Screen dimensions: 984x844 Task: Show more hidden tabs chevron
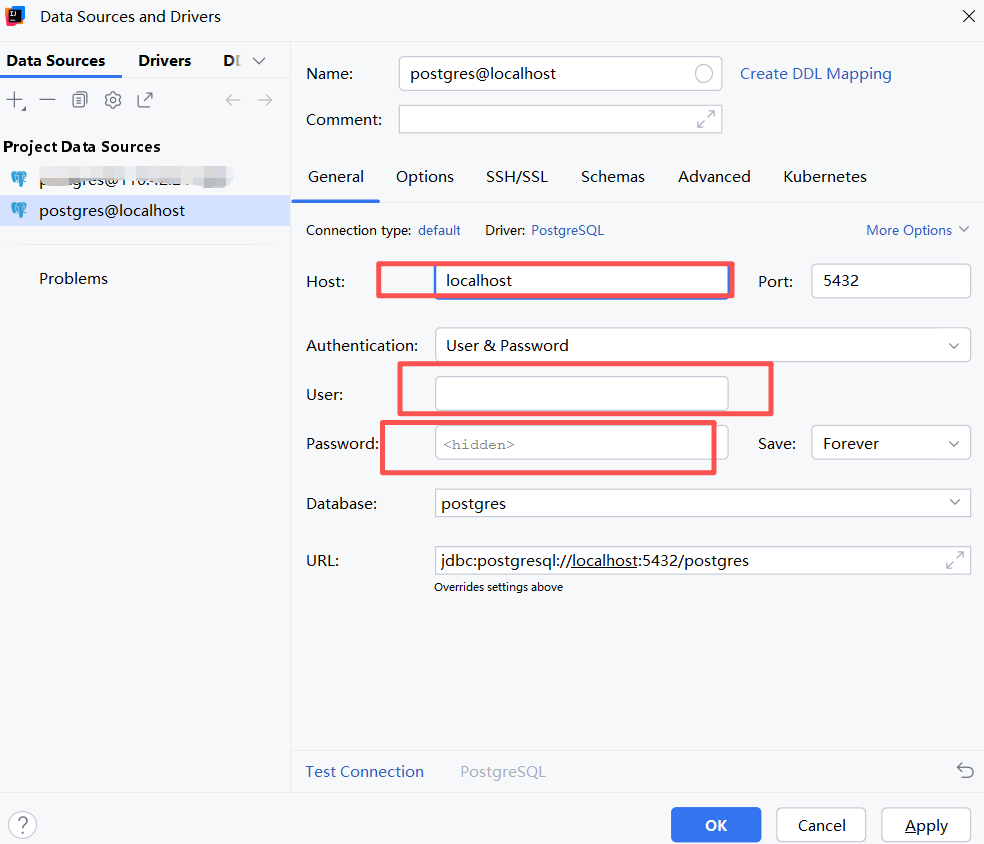[259, 61]
